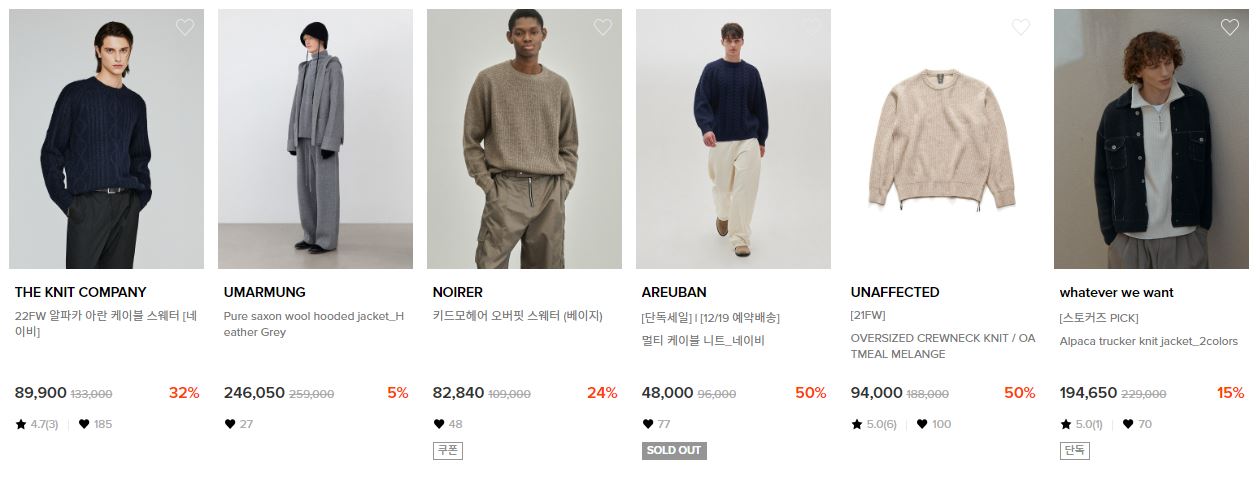Click the black heart icon showing 185 likes
Image resolution: width=1256 pixels, height=485 pixels.
point(84,424)
